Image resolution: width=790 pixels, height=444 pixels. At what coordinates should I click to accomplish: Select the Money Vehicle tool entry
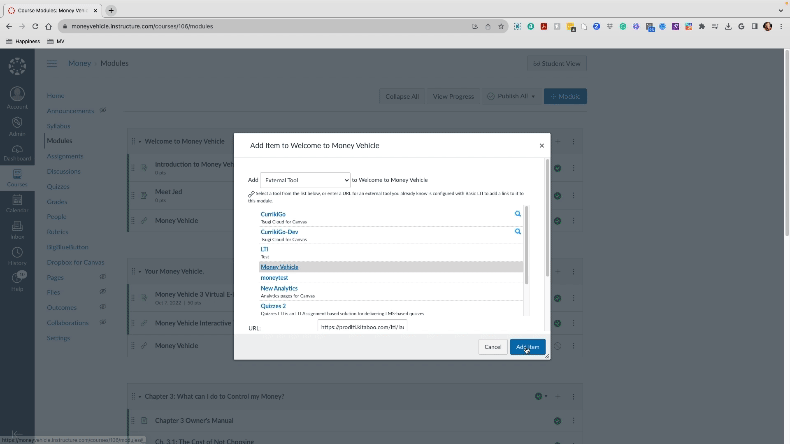pyautogui.click(x=279, y=267)
